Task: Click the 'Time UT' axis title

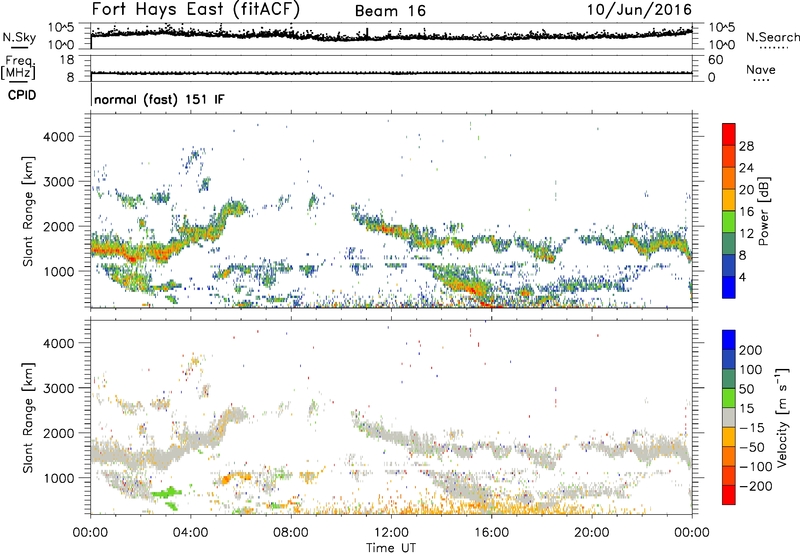Action: point(391,548)
